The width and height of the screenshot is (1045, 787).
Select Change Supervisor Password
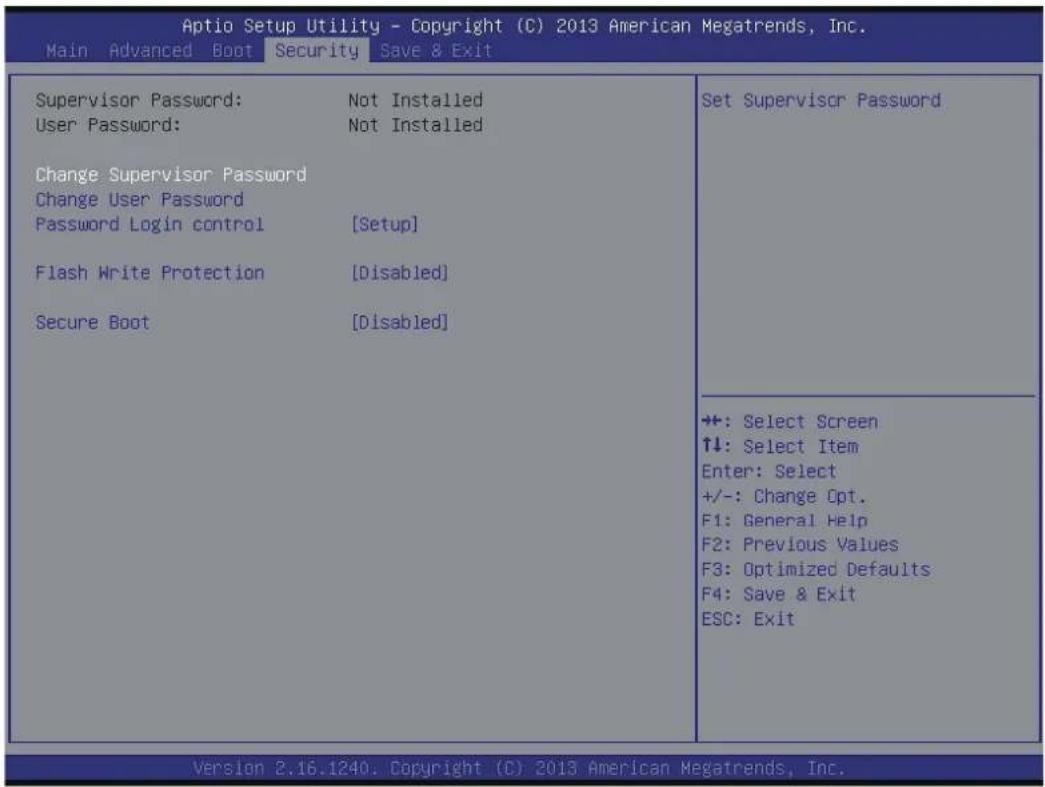pyautogui.click(x=171, y=175)
